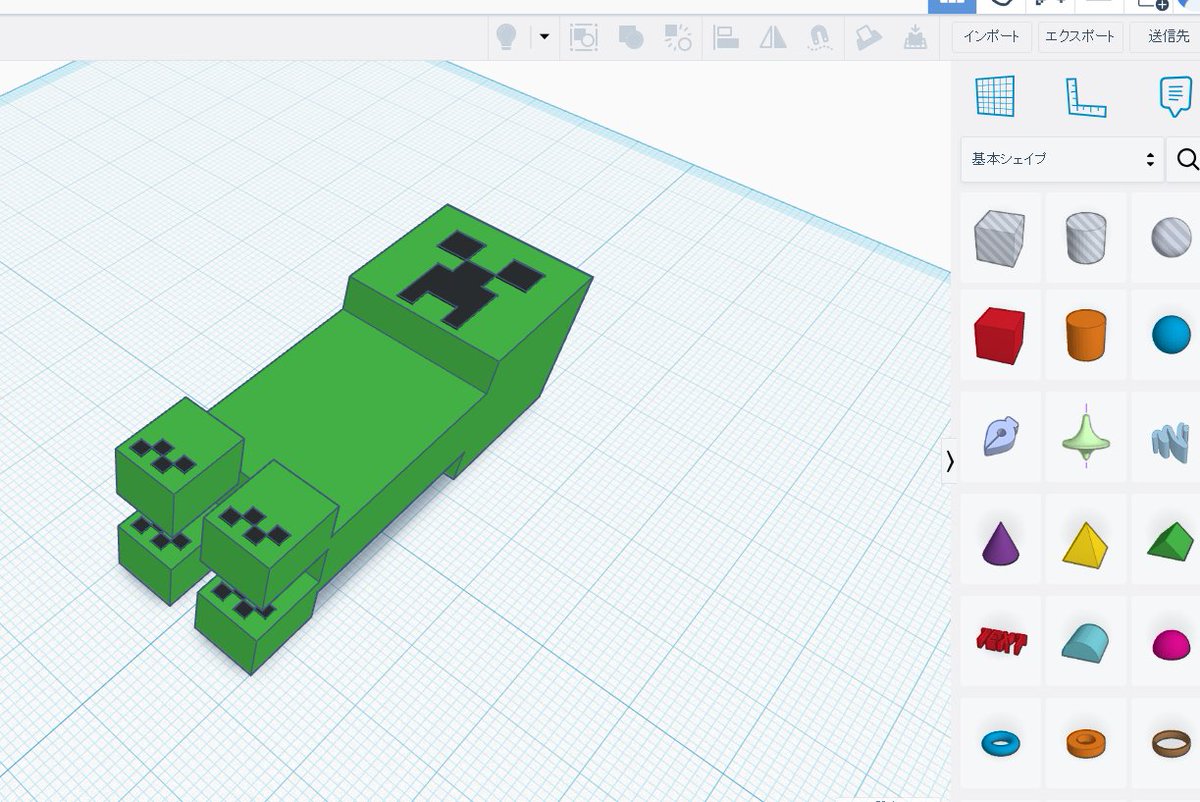Click the combined shapes icon in toolbar
Viewport: 1200px width, 802px height.
tap(631, 38)
